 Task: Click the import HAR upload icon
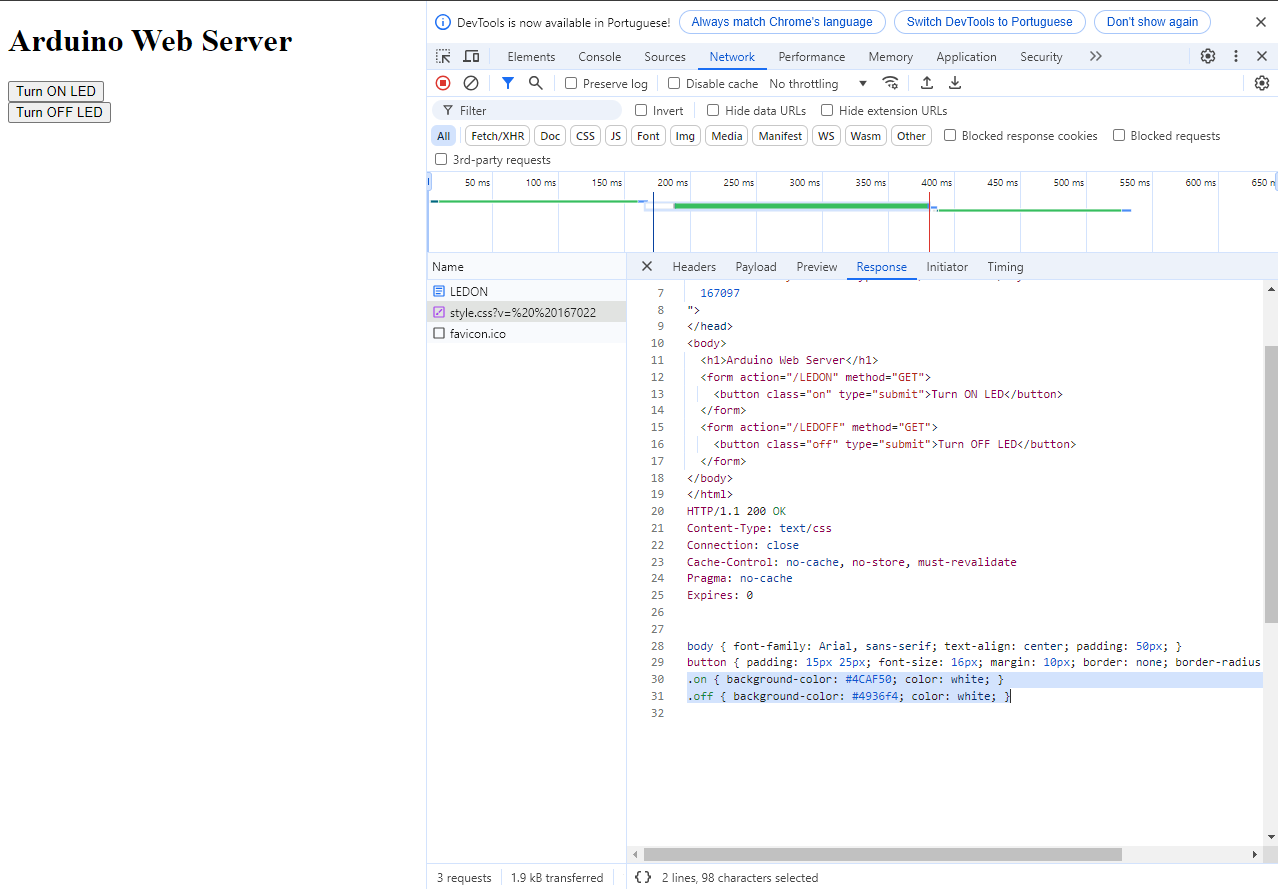(x=927, y=83)
